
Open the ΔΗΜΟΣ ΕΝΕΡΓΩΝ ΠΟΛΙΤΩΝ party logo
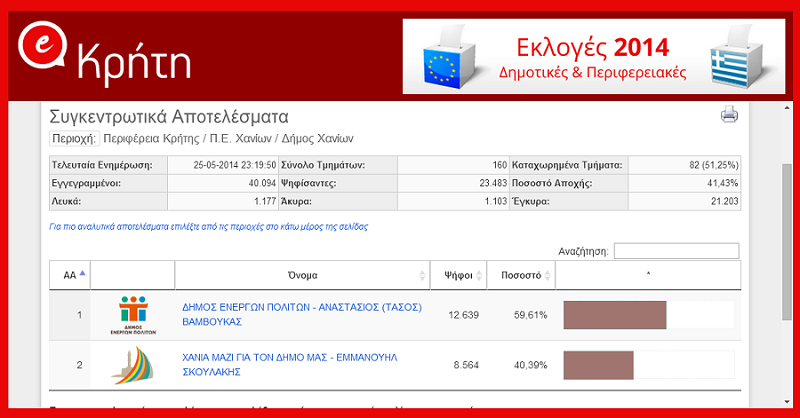[x=132, y=315]
